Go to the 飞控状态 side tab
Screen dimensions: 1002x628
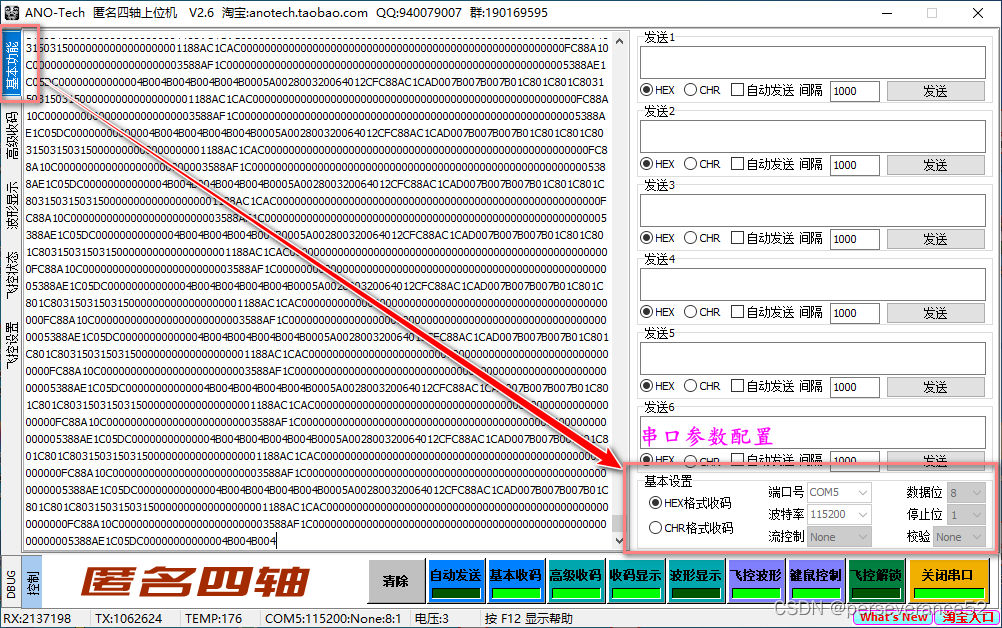tap(12, 274)
